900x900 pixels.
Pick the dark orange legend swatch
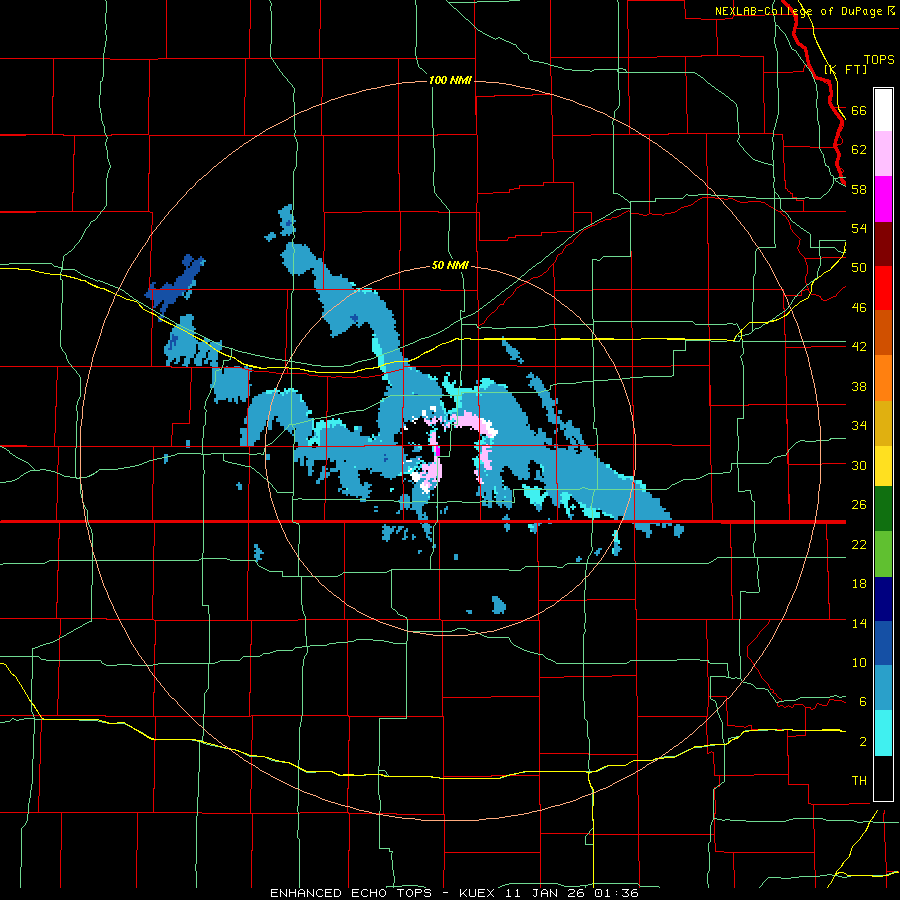[883, 332]
